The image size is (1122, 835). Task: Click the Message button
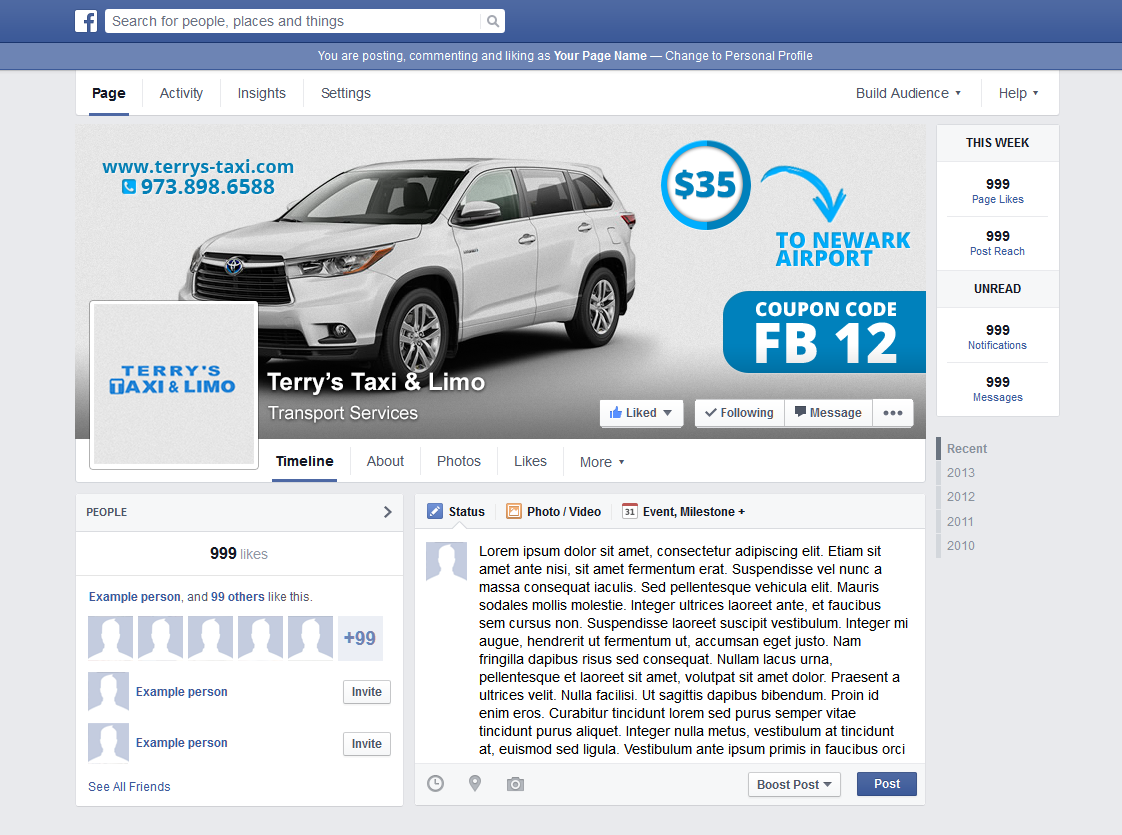[828, 413]
